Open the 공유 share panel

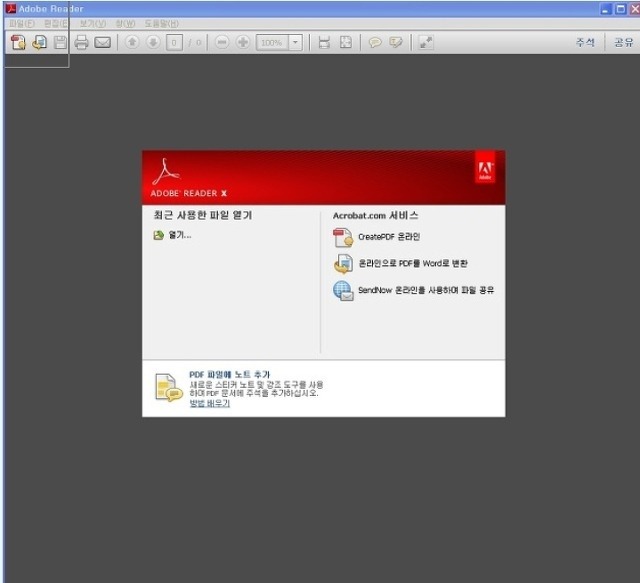point(624,42)
